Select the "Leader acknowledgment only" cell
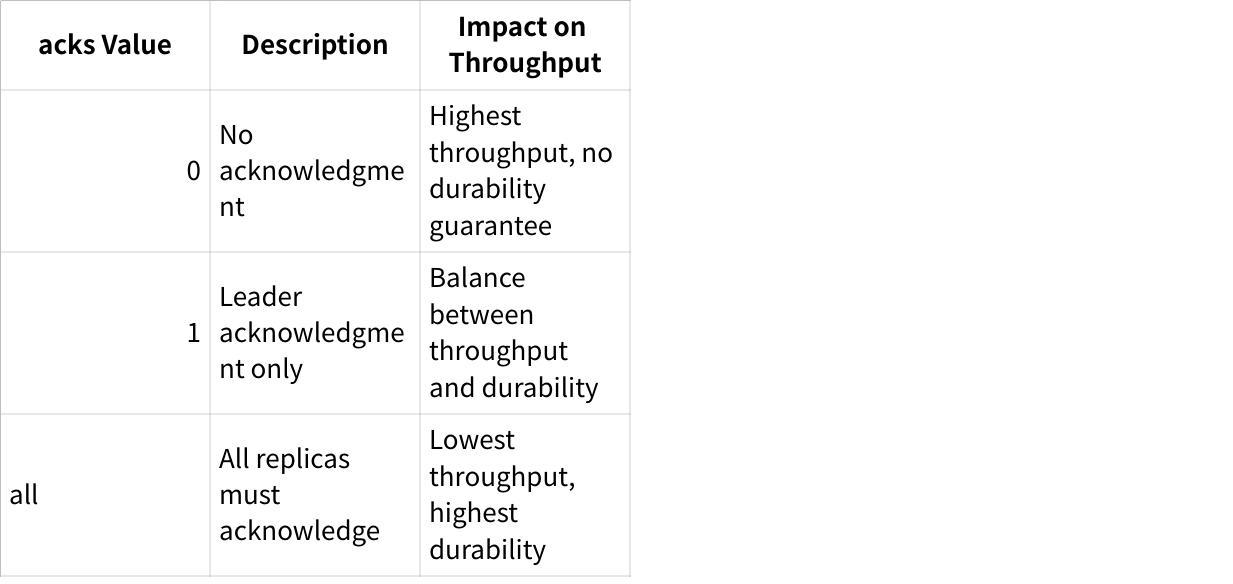The width and height of the screenshot is (1233, 584). point(312,333)
